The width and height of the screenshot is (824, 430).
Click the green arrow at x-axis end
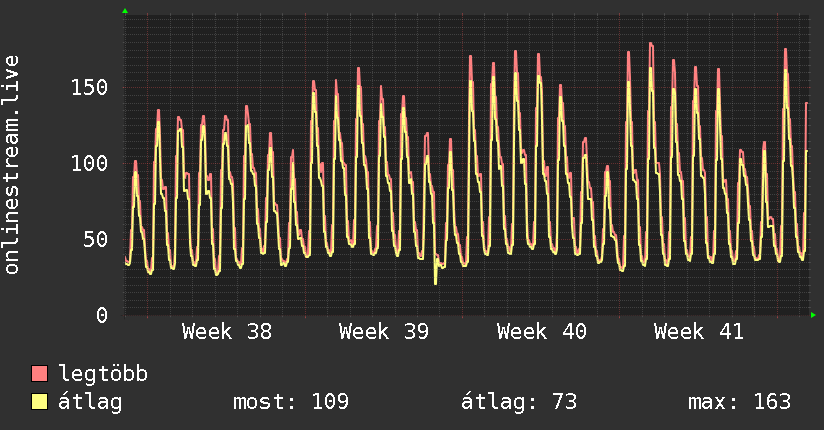(813, 315)
